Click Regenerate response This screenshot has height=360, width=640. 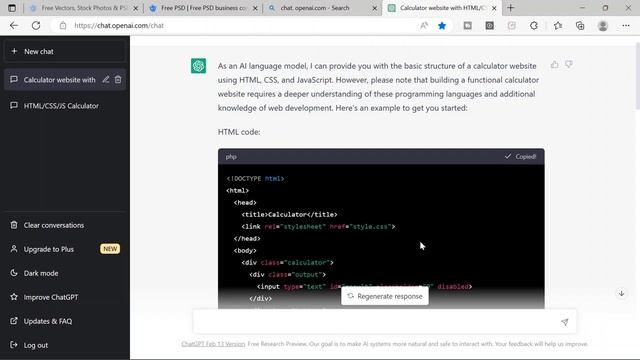click(384, 296)
